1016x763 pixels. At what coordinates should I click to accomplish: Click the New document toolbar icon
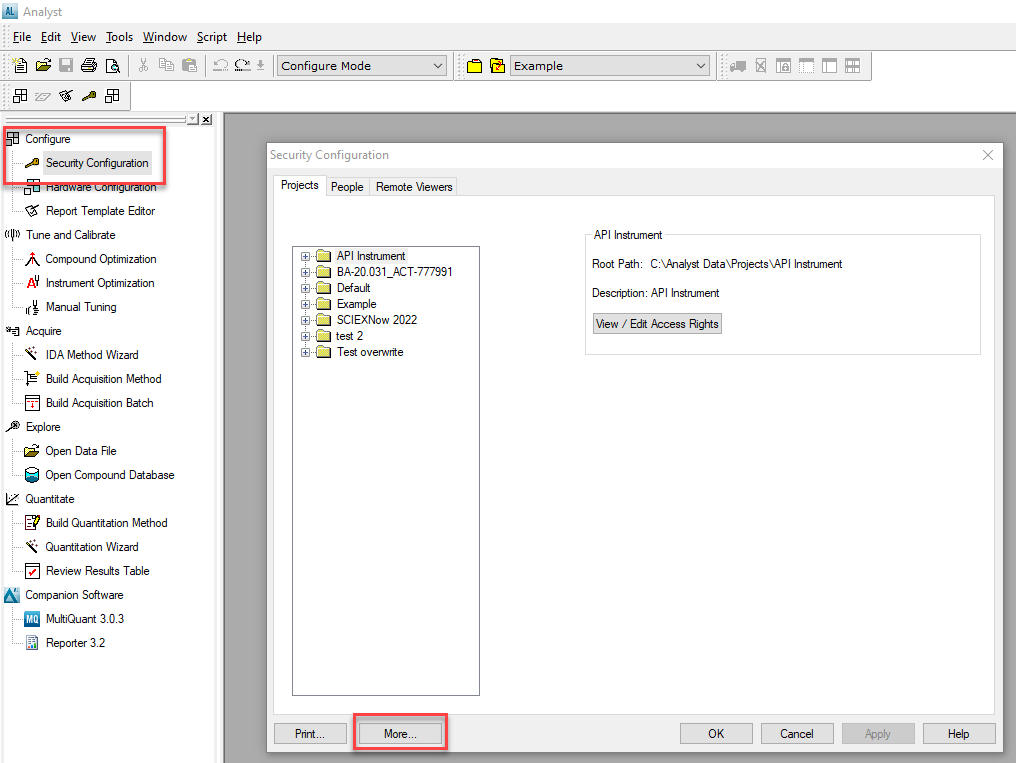20,65
